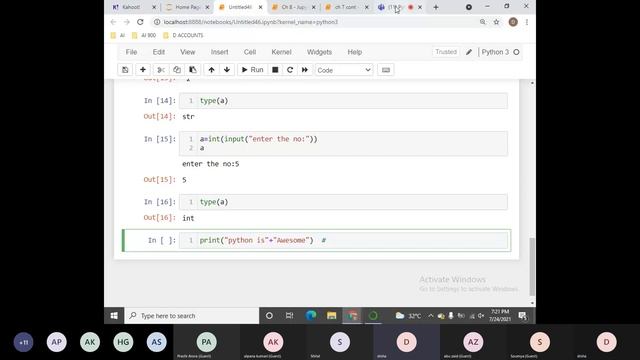Viewport: 640px width, 360px height.
Task: Move selected cell up arrow
Action: click(211, 70)
